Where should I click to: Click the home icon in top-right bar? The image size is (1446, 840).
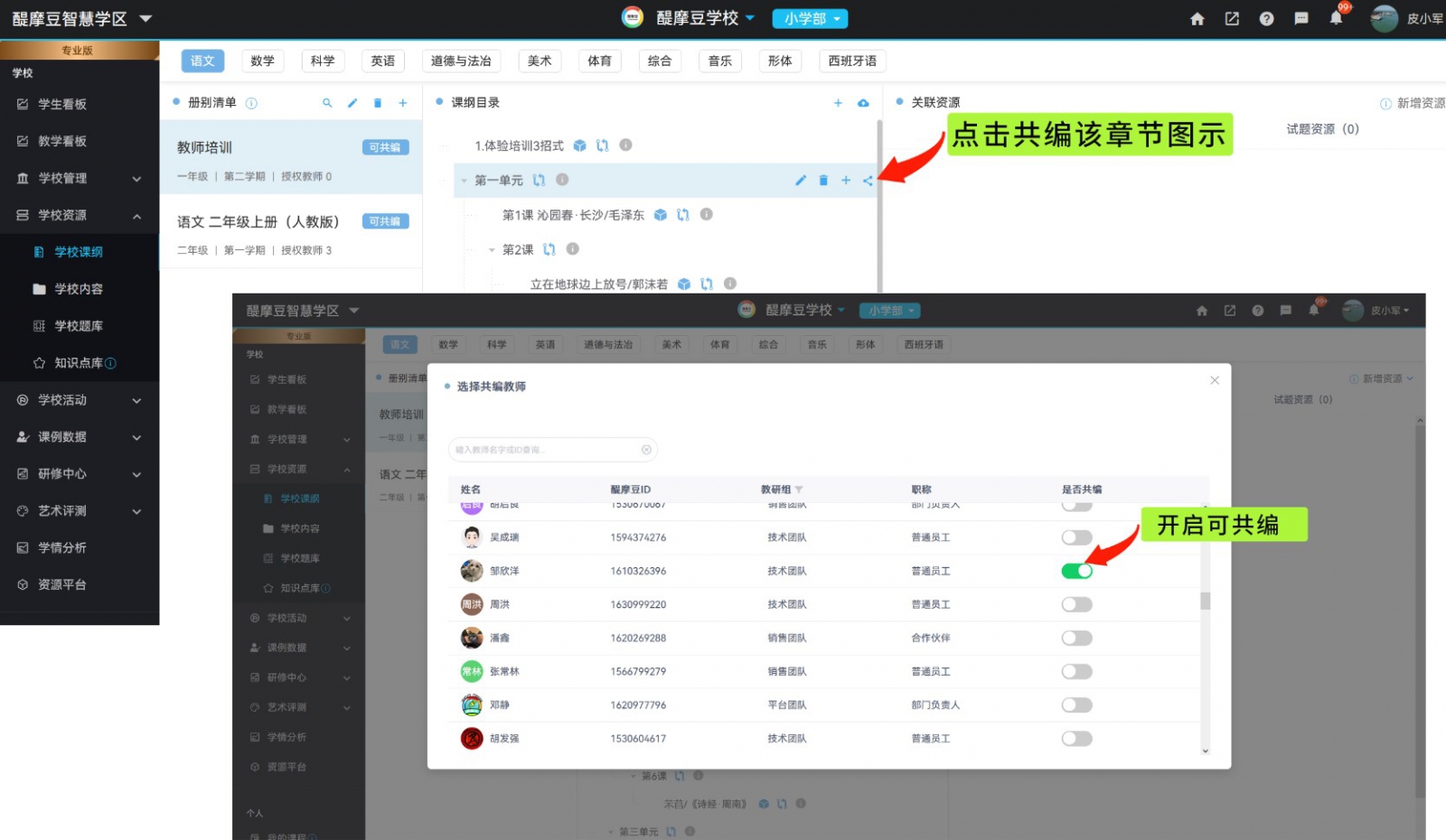tap(1197, 19)
